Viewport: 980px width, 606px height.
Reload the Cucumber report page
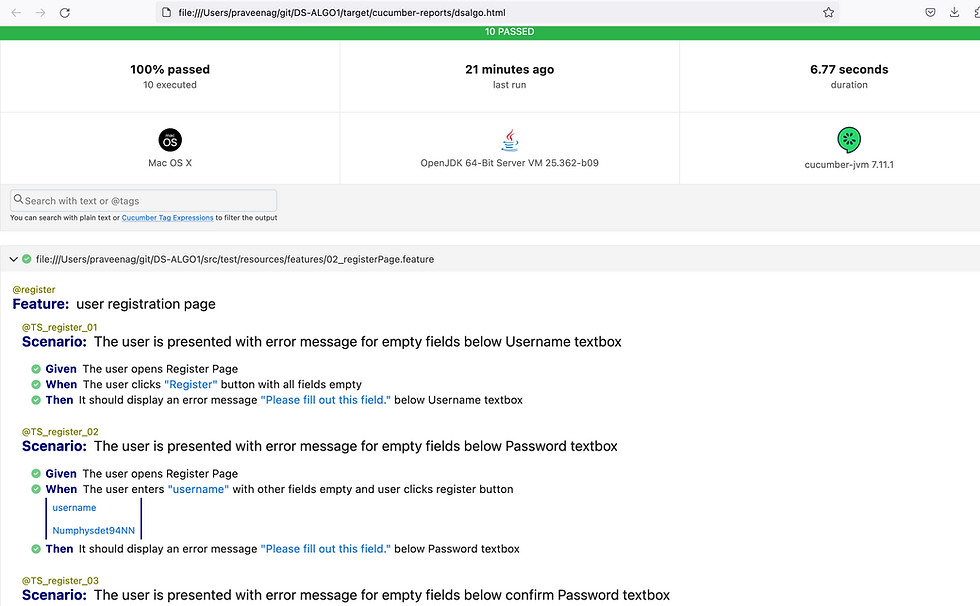[65, 13]
